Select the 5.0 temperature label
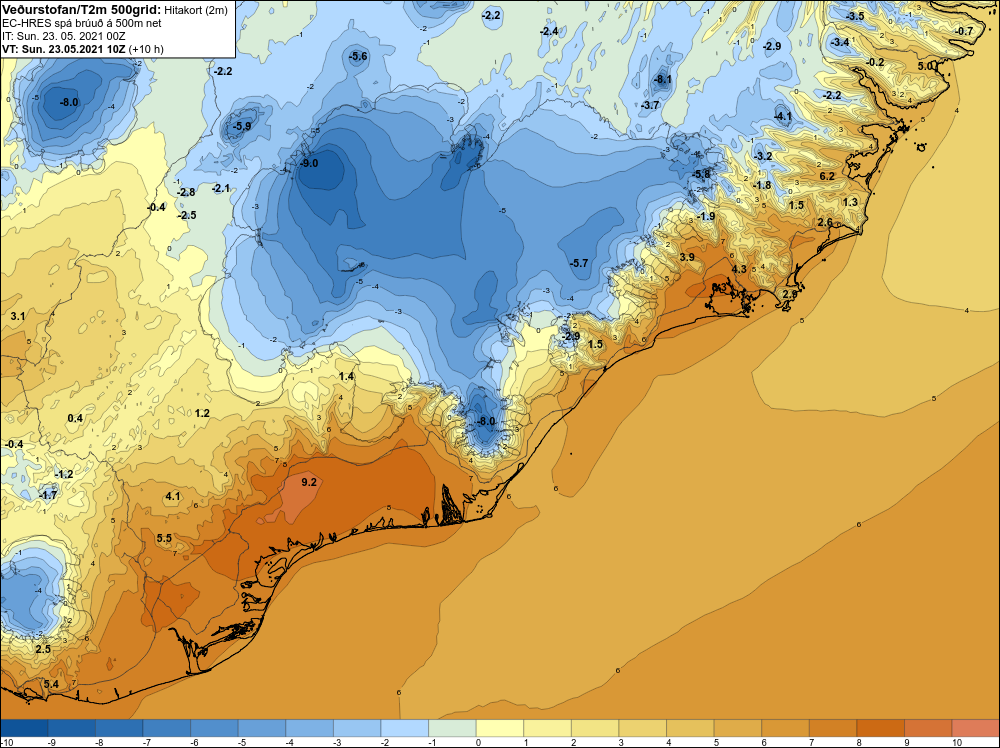The image size is (1000, 748). tap(925, 66)
